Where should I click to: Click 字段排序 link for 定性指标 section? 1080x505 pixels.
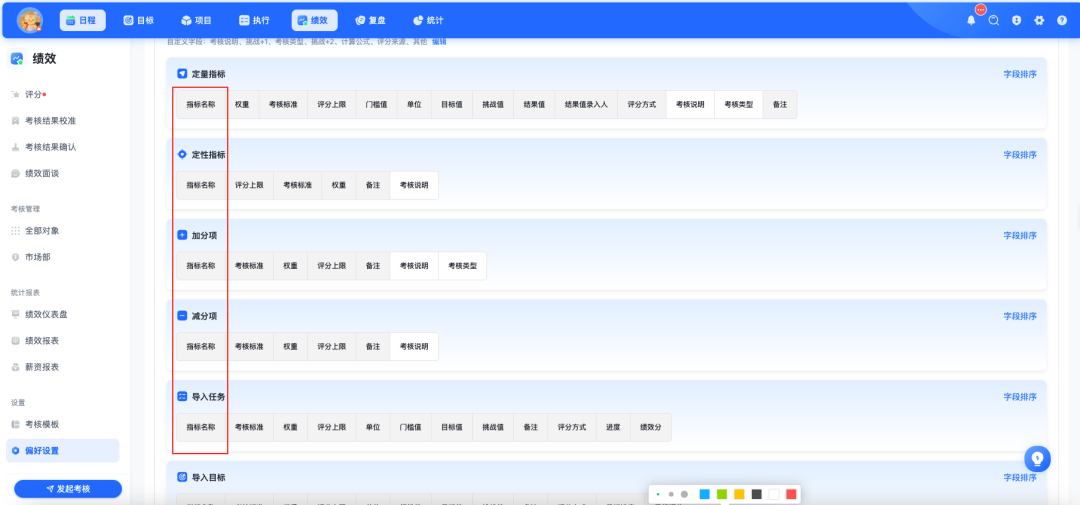(1020, 155)
